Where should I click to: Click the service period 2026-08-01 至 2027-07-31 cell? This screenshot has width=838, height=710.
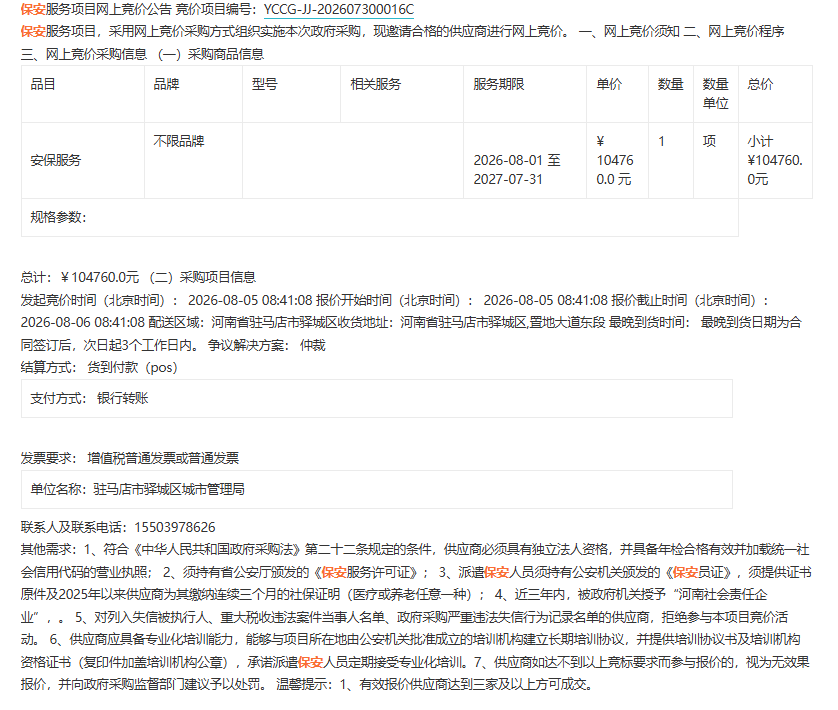coord(525,160)
